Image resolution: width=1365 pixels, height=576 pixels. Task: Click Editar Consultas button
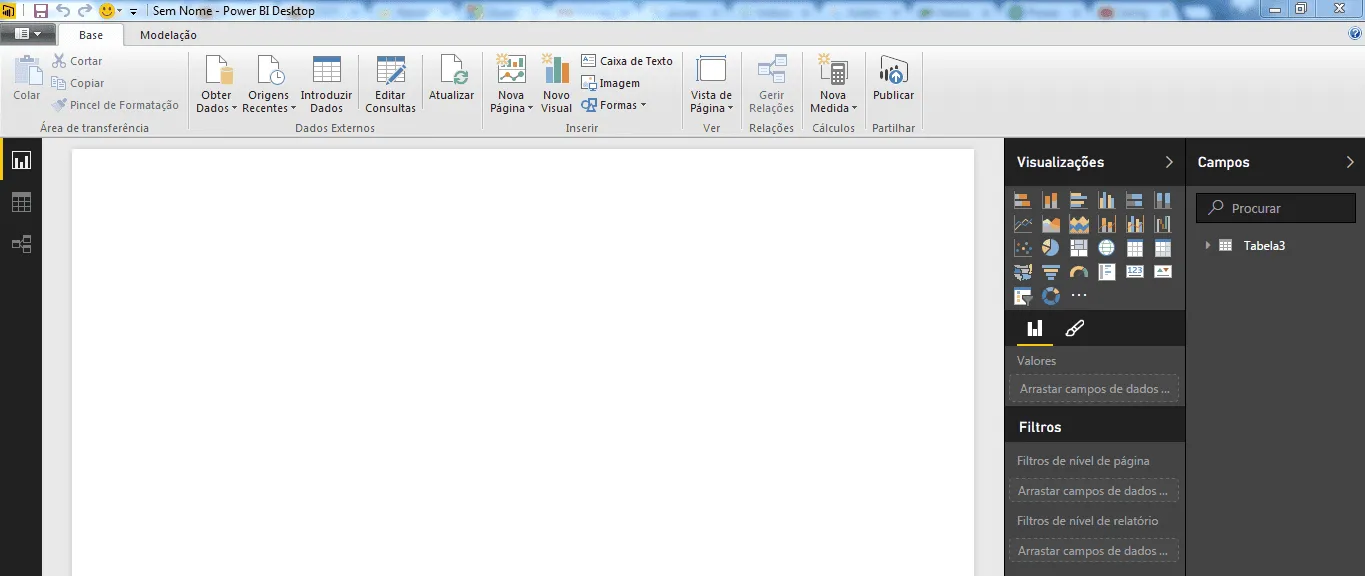click(x=390, y=84)
